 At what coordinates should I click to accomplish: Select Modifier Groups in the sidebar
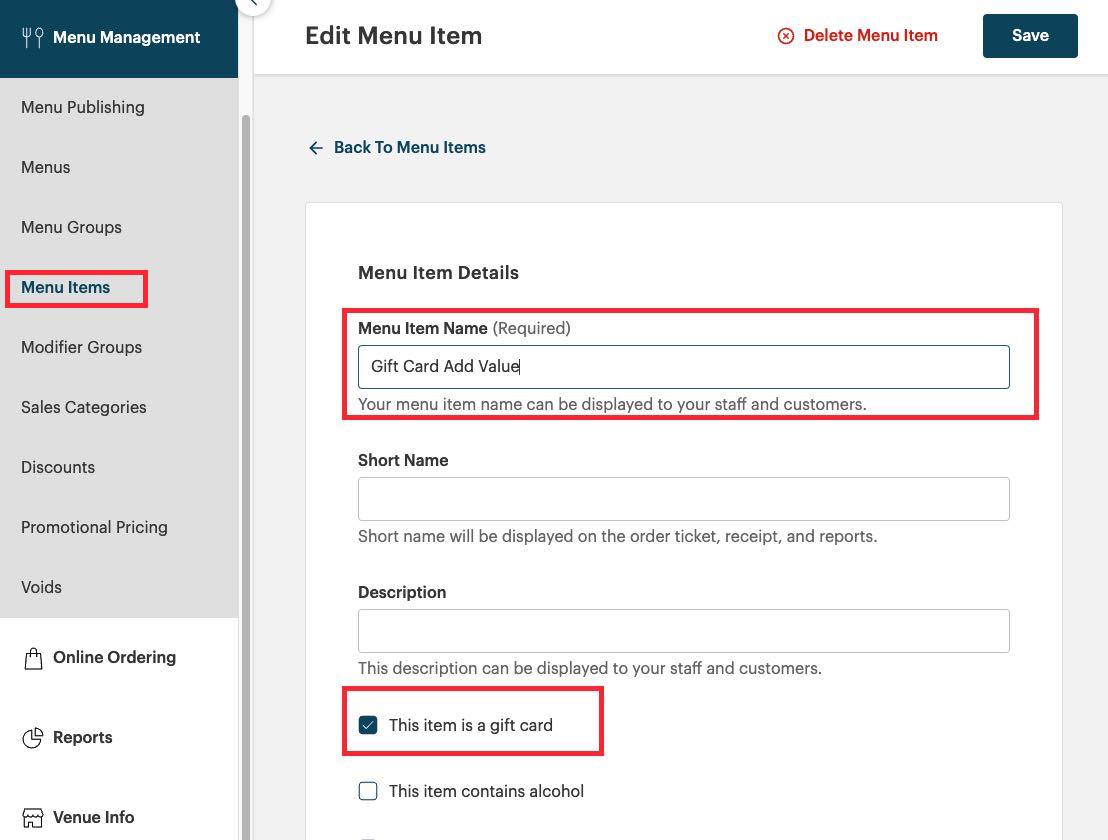pyautogui.click(x=81, y=347)
